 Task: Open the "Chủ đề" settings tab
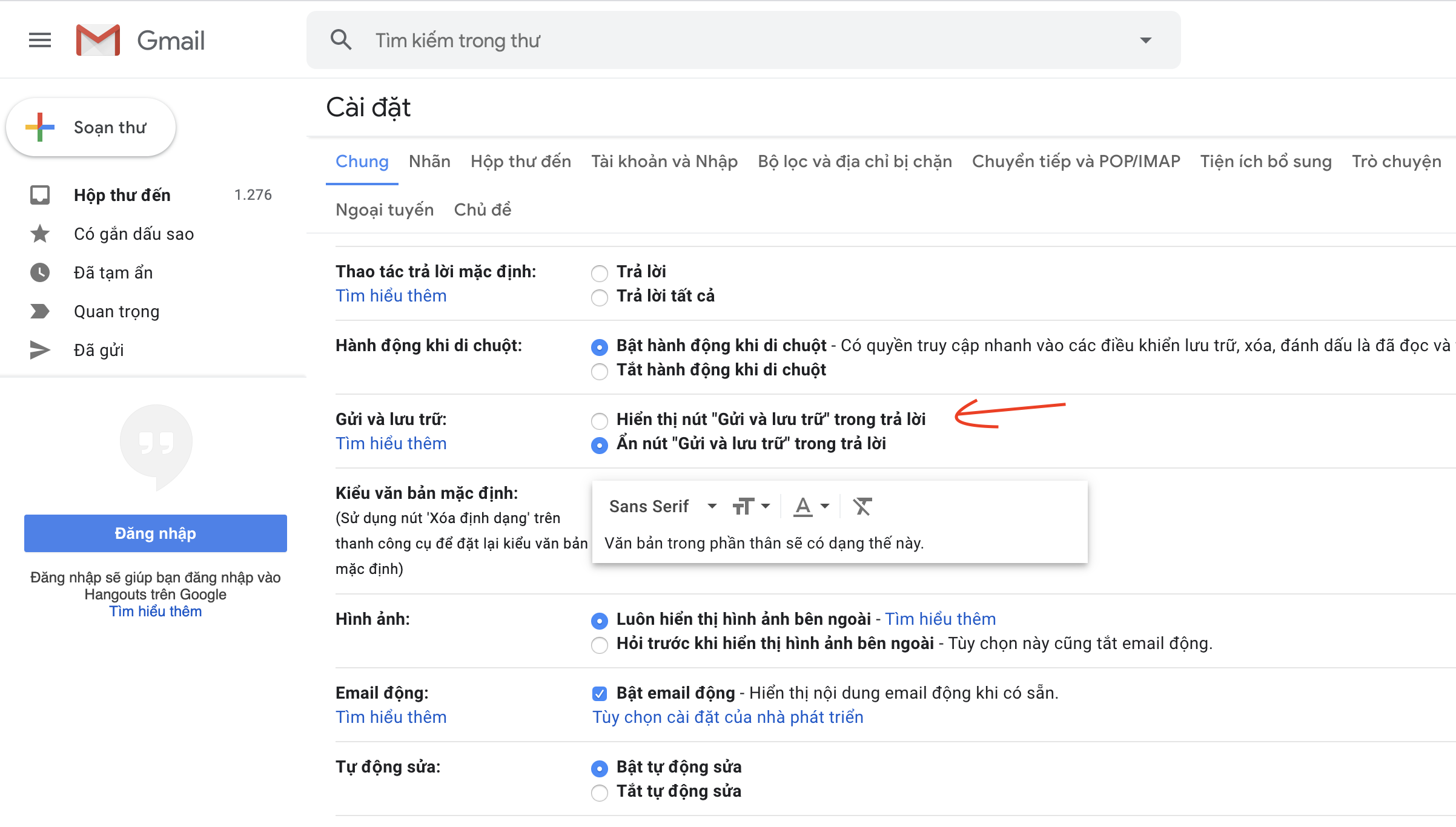pos(482,210)
